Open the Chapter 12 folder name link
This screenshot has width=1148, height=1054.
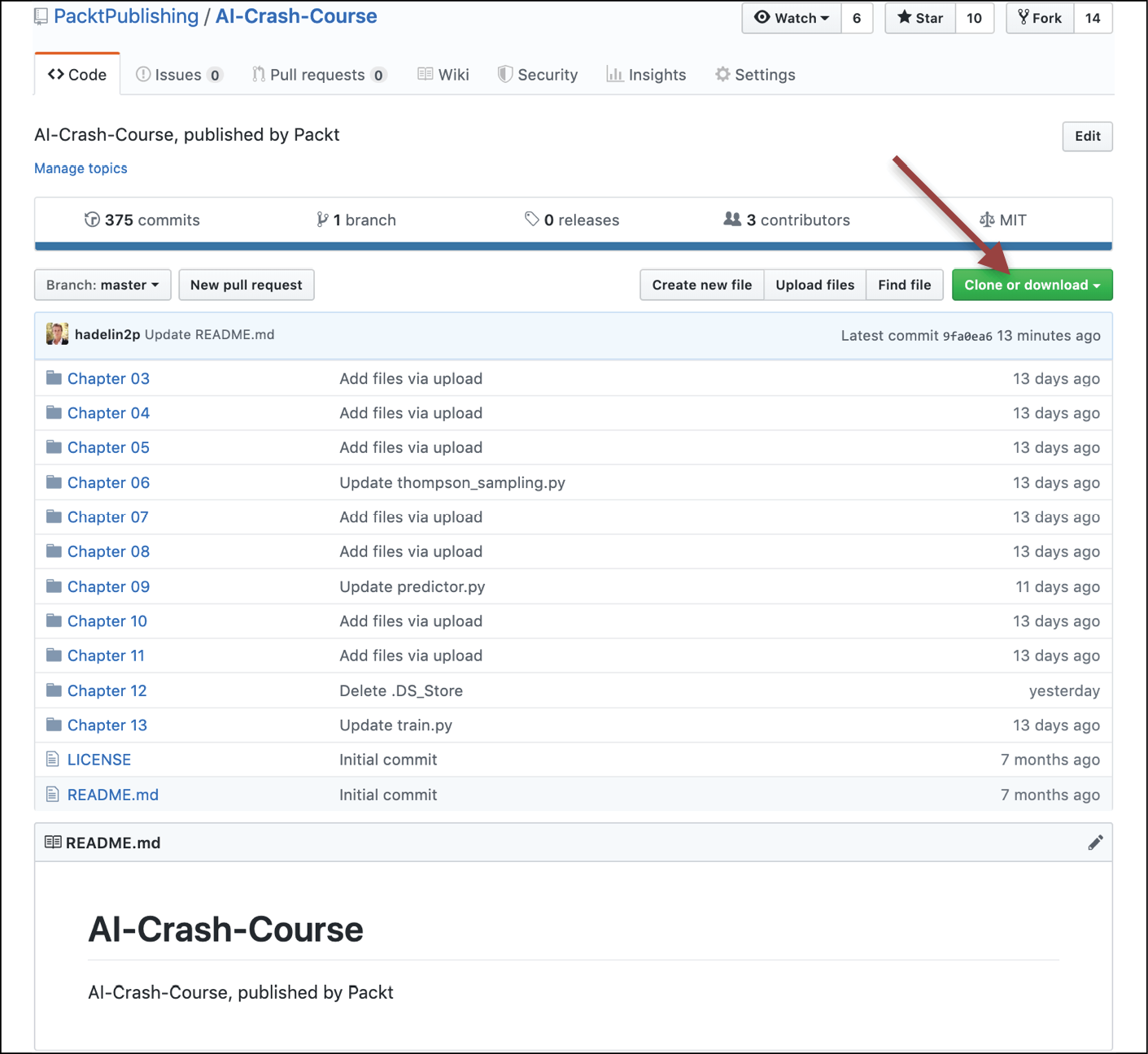(x=107, y=690)
